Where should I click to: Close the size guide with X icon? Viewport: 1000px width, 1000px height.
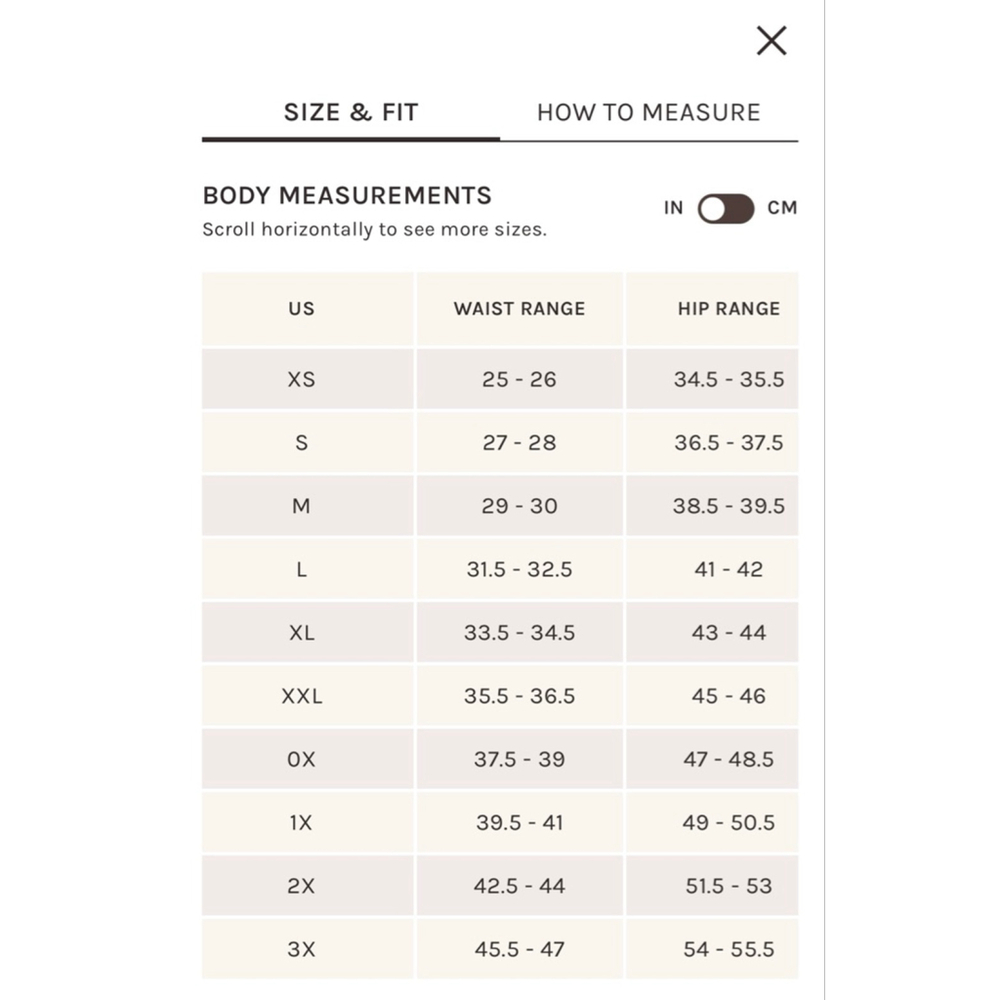click(x=771, y=41)
